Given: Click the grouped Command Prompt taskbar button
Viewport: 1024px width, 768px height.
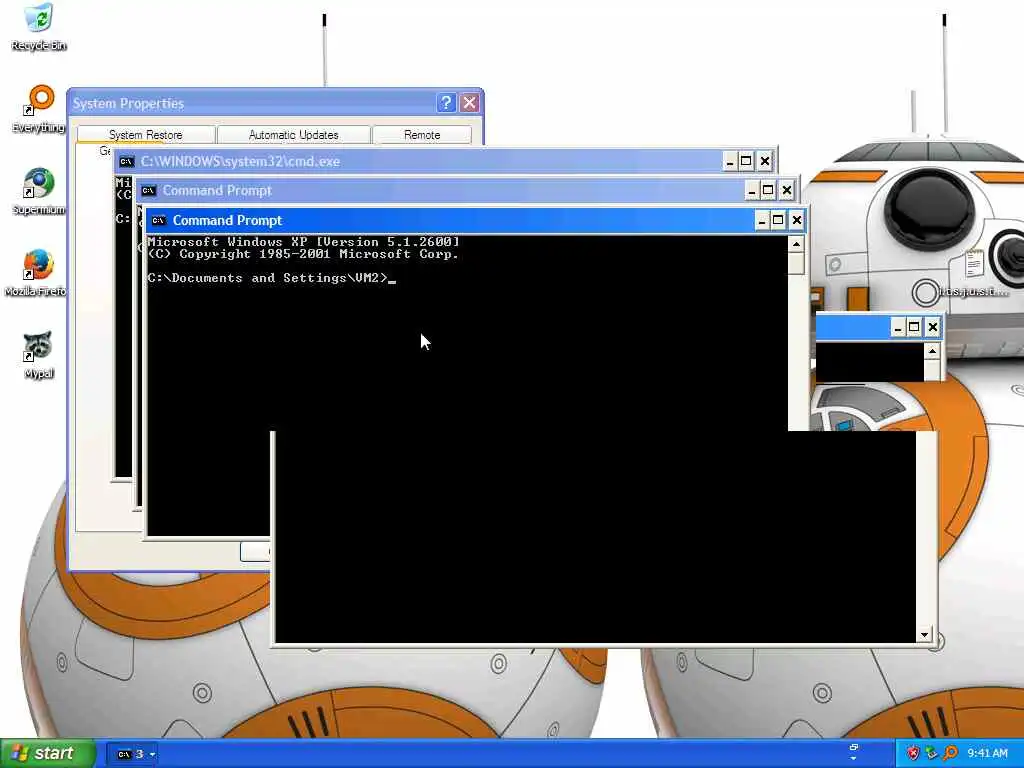Looking at the screenshot, I should click(x=133, y=754).
